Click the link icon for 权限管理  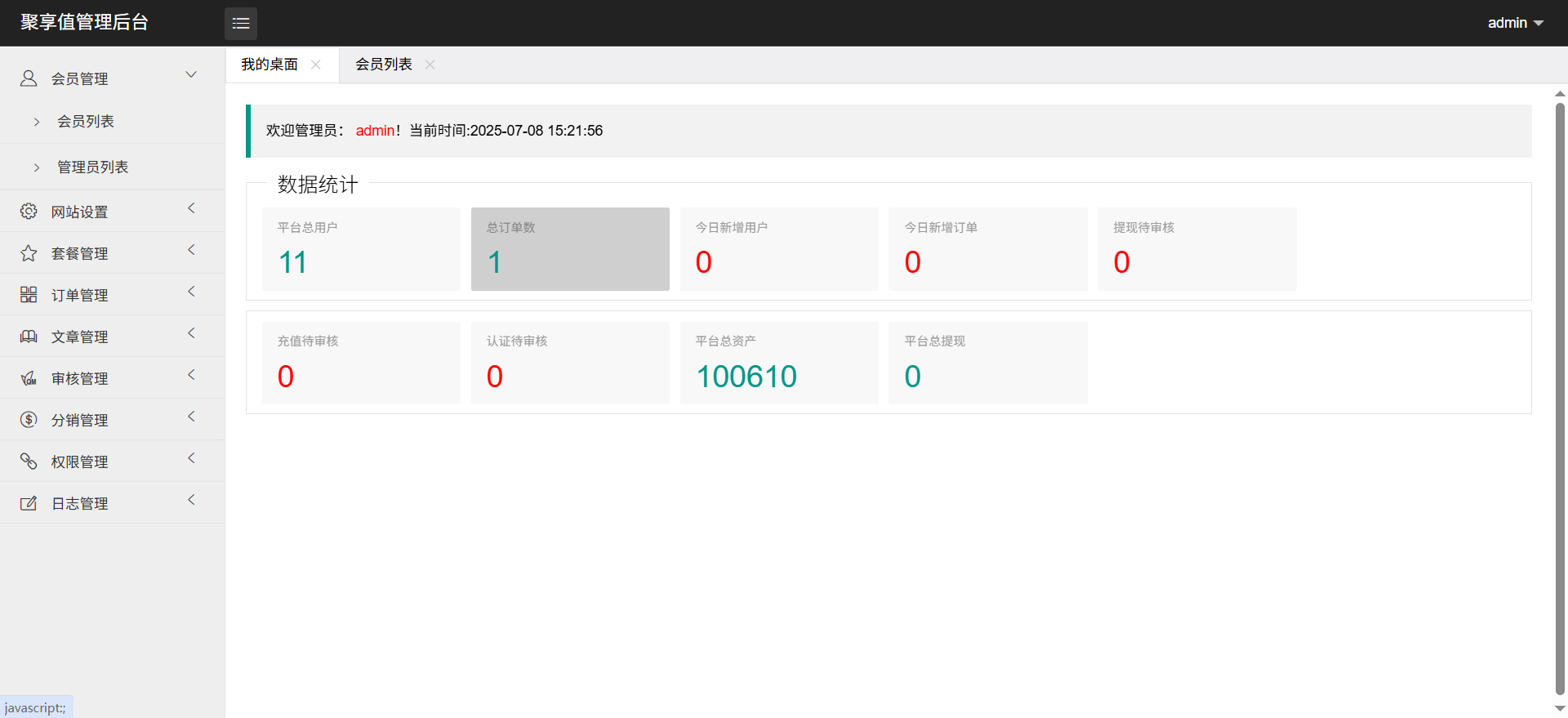click(29, 462)
